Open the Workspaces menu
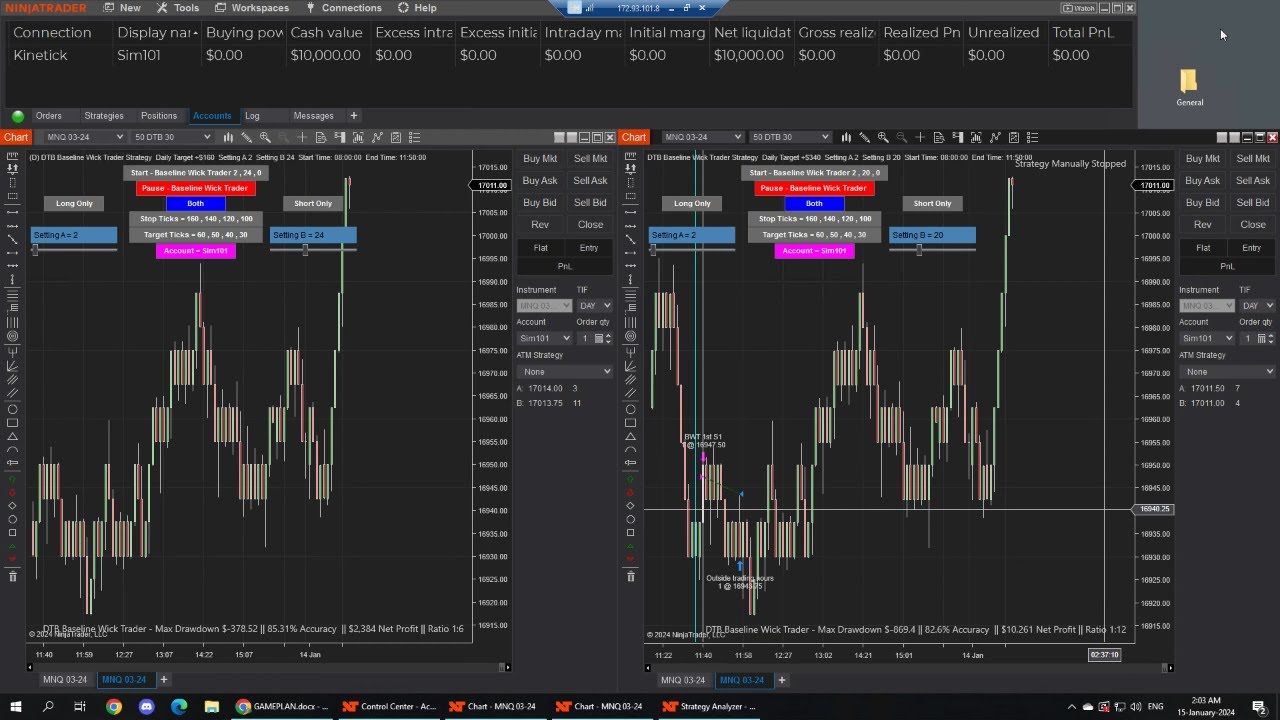The image size is (1280, 720). pos(250,8)
